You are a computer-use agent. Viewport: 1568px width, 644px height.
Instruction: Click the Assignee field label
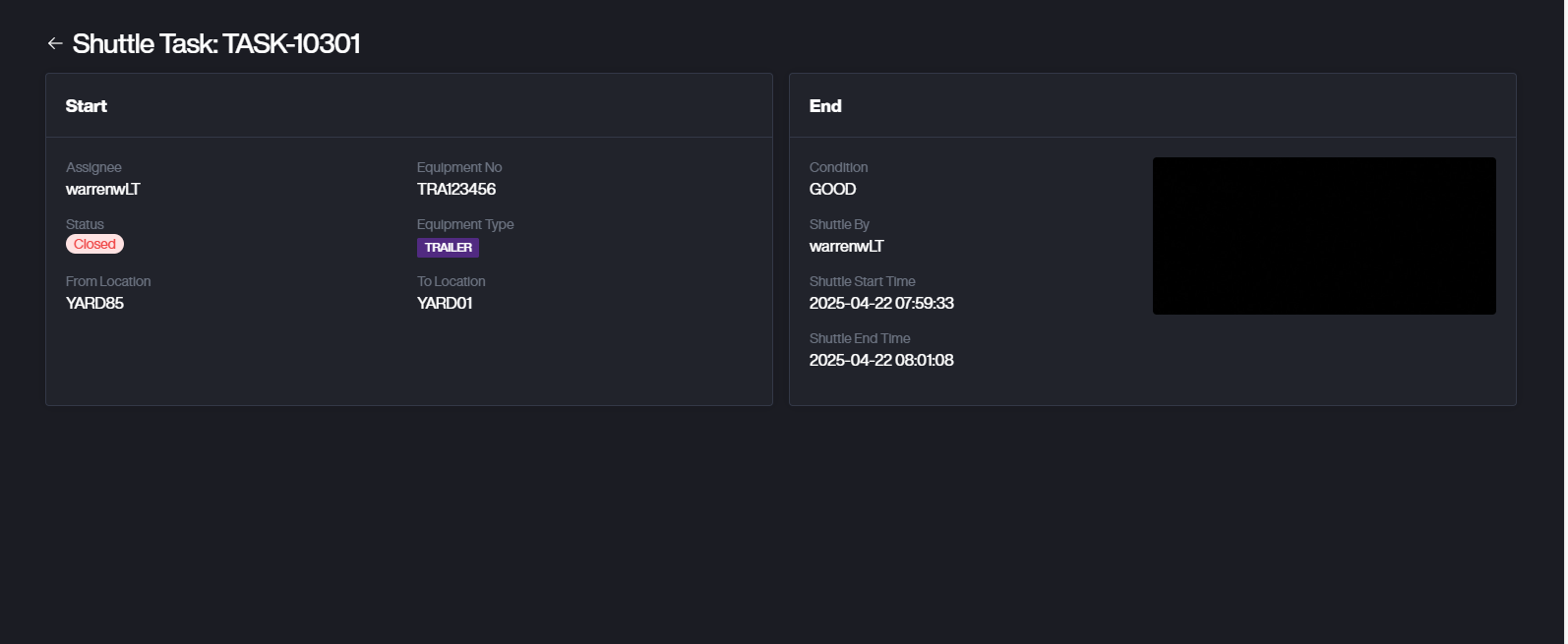tap(93, 167)
